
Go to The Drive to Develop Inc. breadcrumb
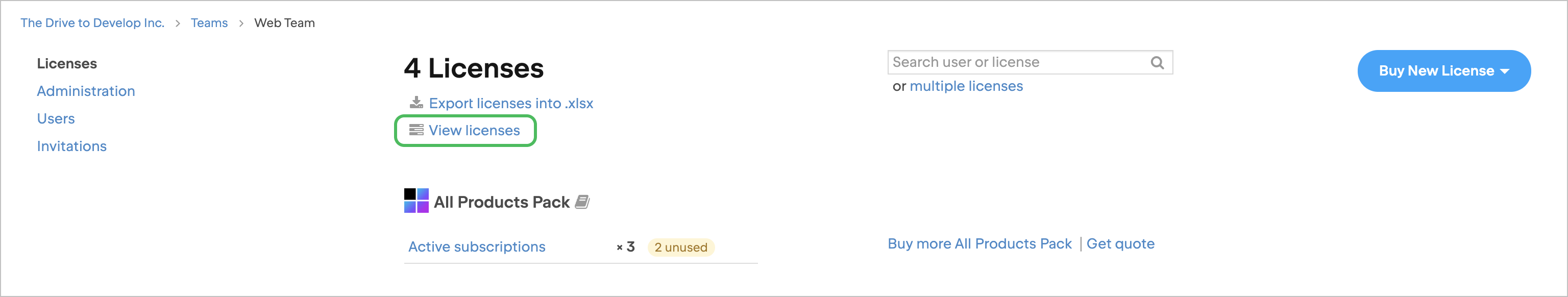(x=92, y=23)
